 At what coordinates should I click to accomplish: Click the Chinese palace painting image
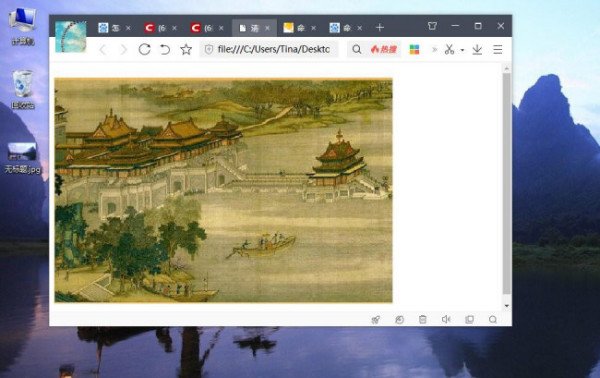[x=223, y=190]
